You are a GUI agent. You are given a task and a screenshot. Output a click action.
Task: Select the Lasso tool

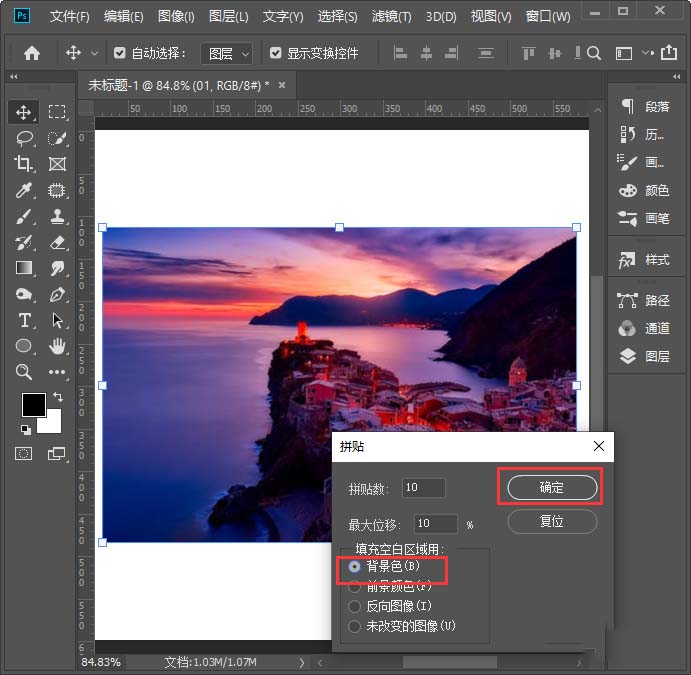[24, 138]
